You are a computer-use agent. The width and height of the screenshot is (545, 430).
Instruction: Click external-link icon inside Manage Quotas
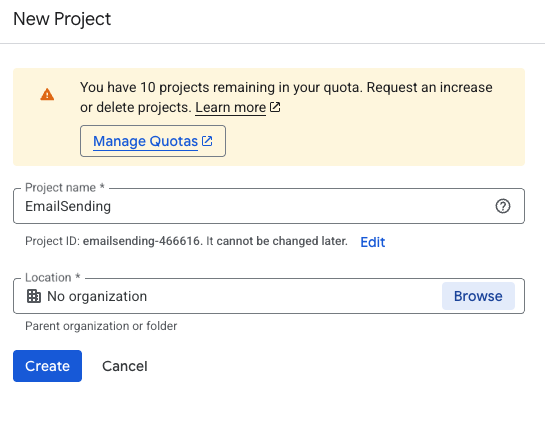click(207, 141)
